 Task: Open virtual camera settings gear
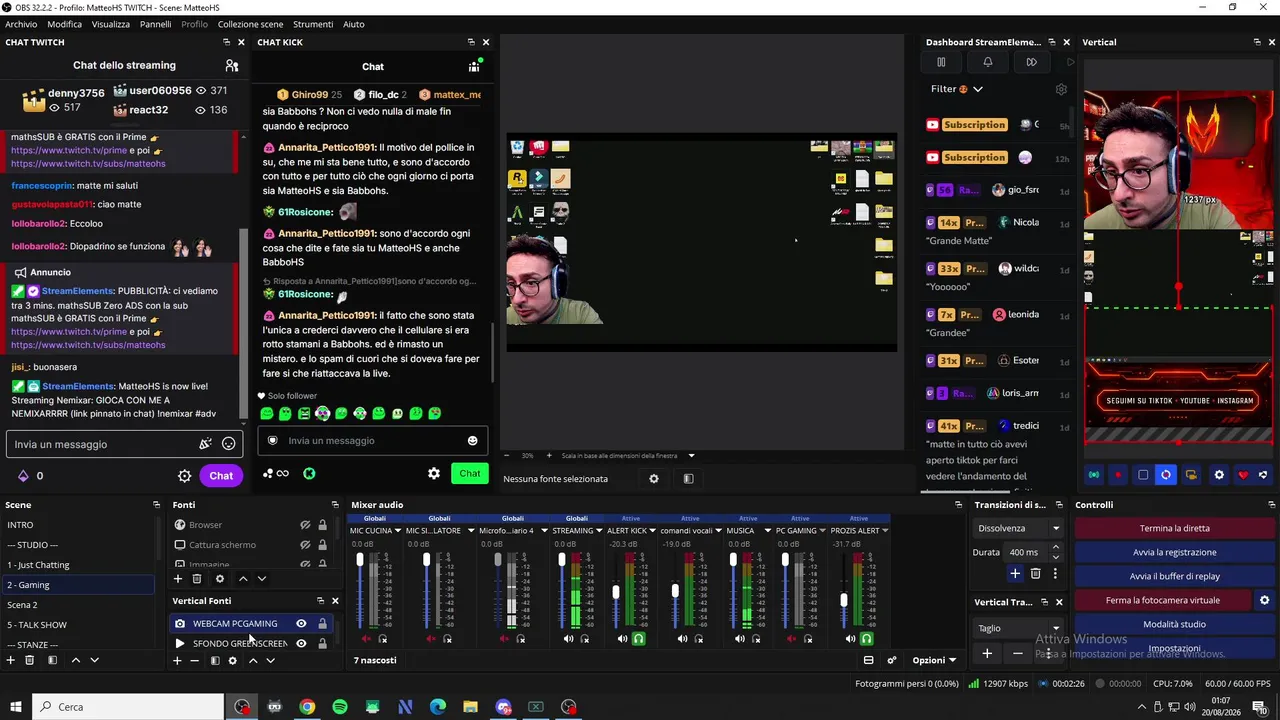point(1264,600)
